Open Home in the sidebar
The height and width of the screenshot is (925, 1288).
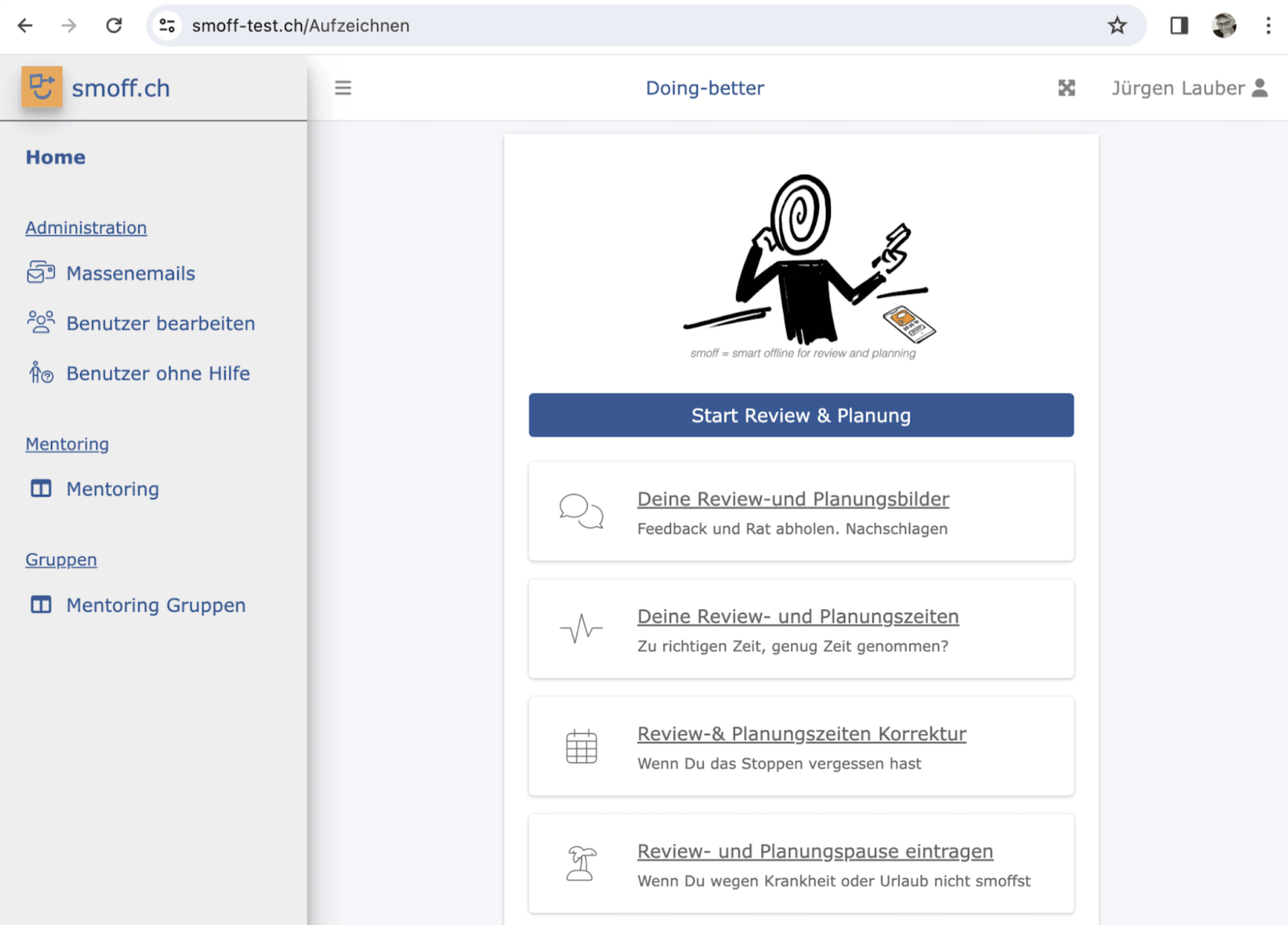(56, 157)
